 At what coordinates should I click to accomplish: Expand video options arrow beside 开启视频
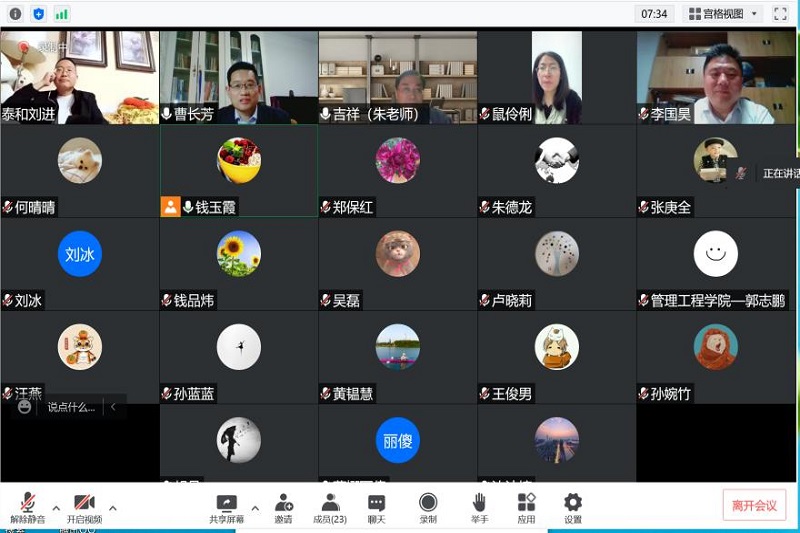point(113,507)
